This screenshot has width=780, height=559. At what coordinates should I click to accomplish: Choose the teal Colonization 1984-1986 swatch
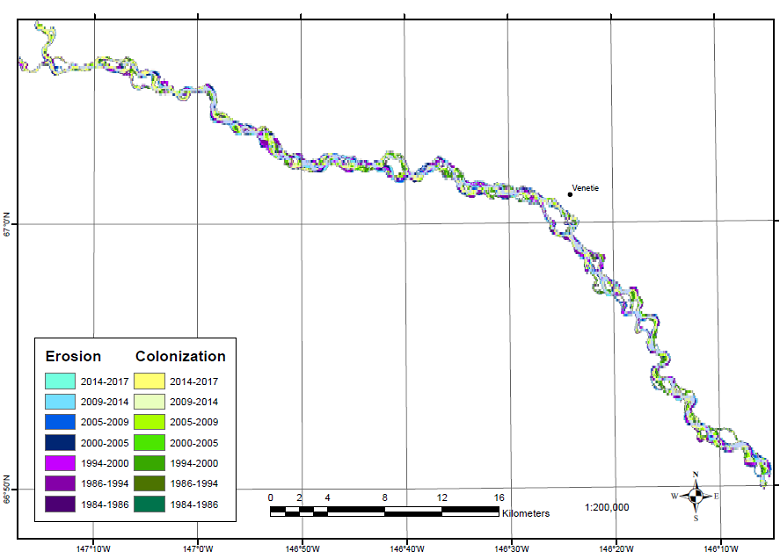pyautogui.click(x=149, y=504)
